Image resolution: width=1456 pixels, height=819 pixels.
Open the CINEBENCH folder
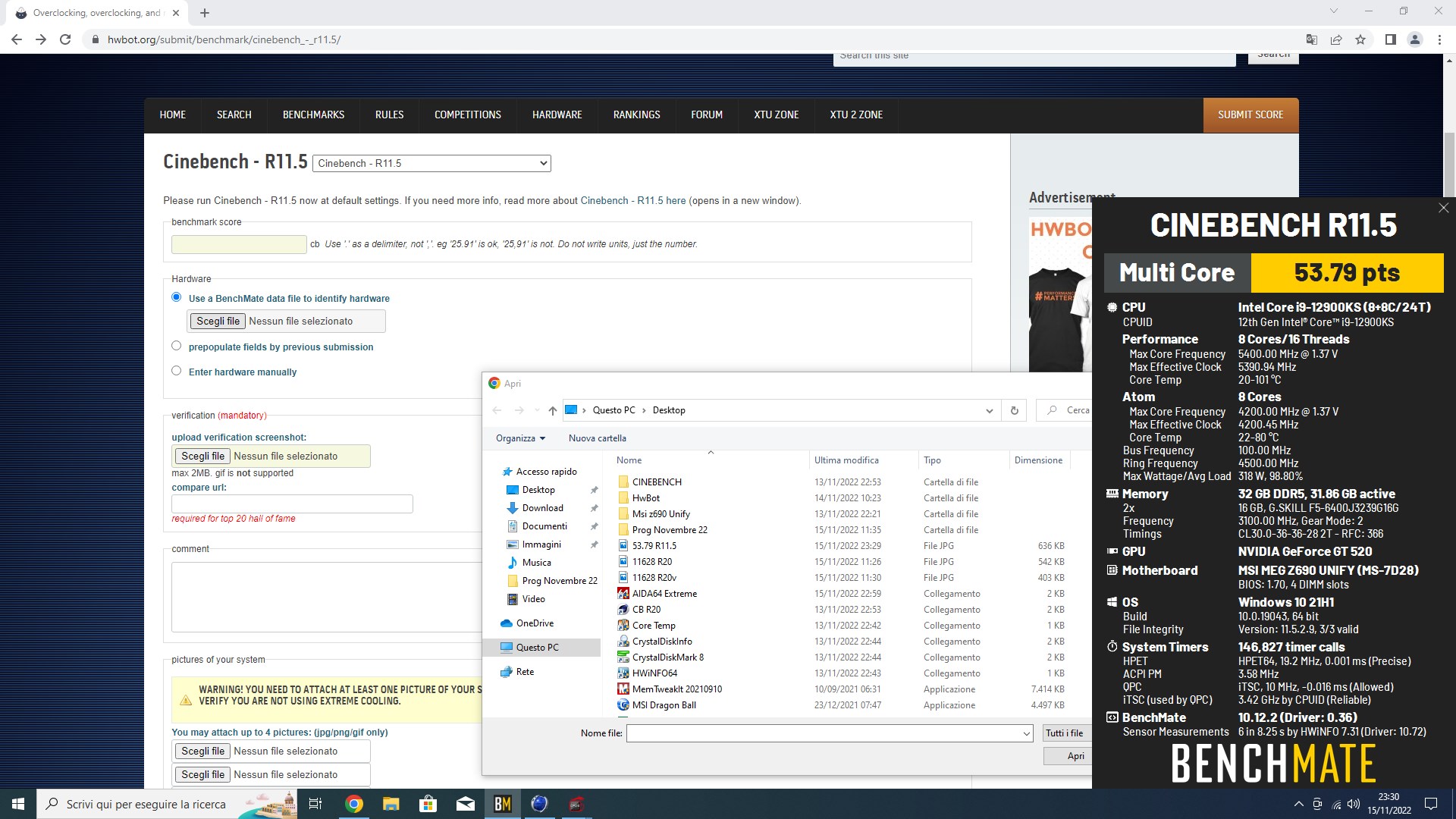tap(657, 482)
